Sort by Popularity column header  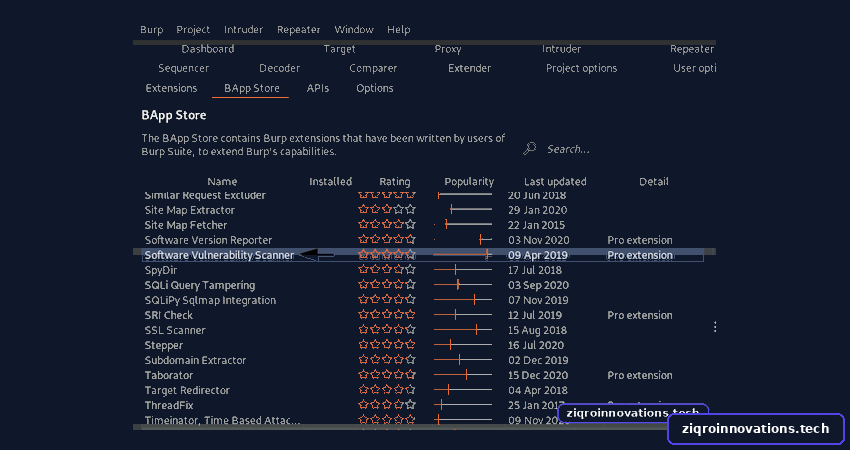469,182
